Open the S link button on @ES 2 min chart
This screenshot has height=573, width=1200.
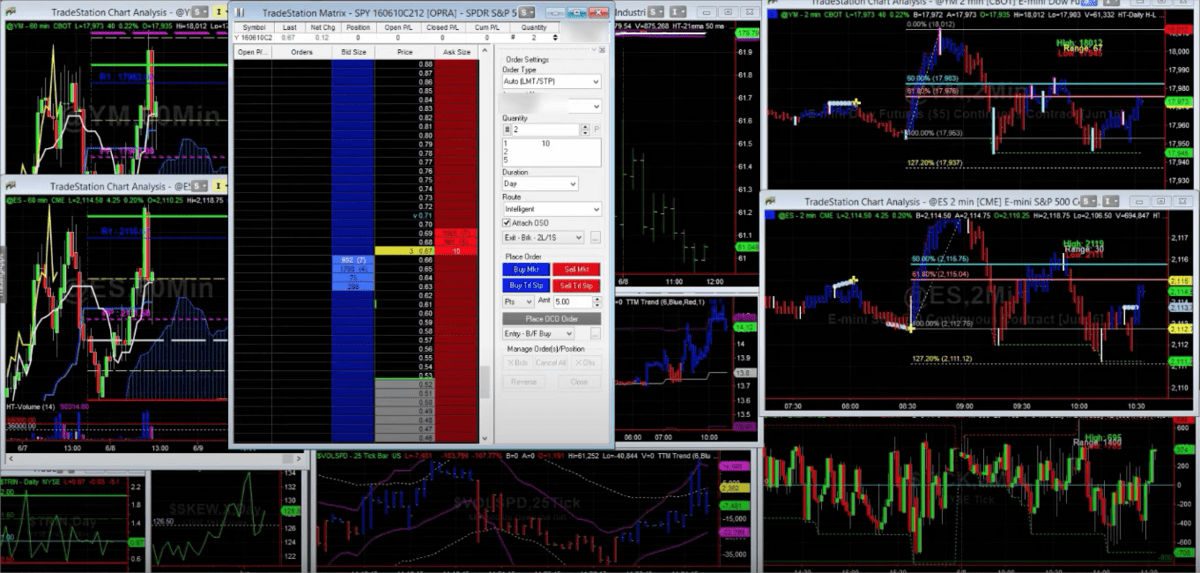(x=1088, y=201)
